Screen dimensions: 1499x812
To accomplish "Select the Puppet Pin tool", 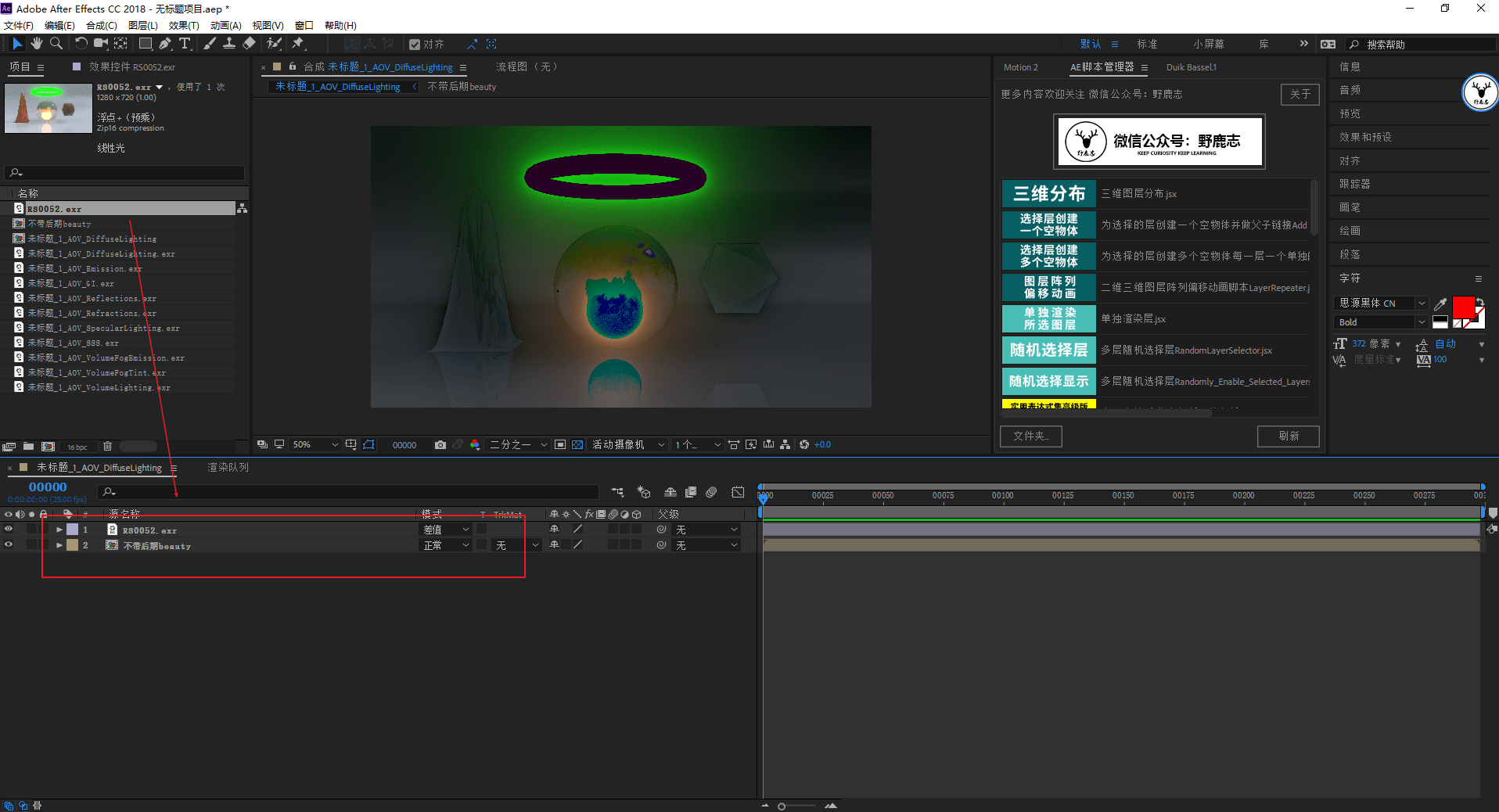I will (298, 44).
